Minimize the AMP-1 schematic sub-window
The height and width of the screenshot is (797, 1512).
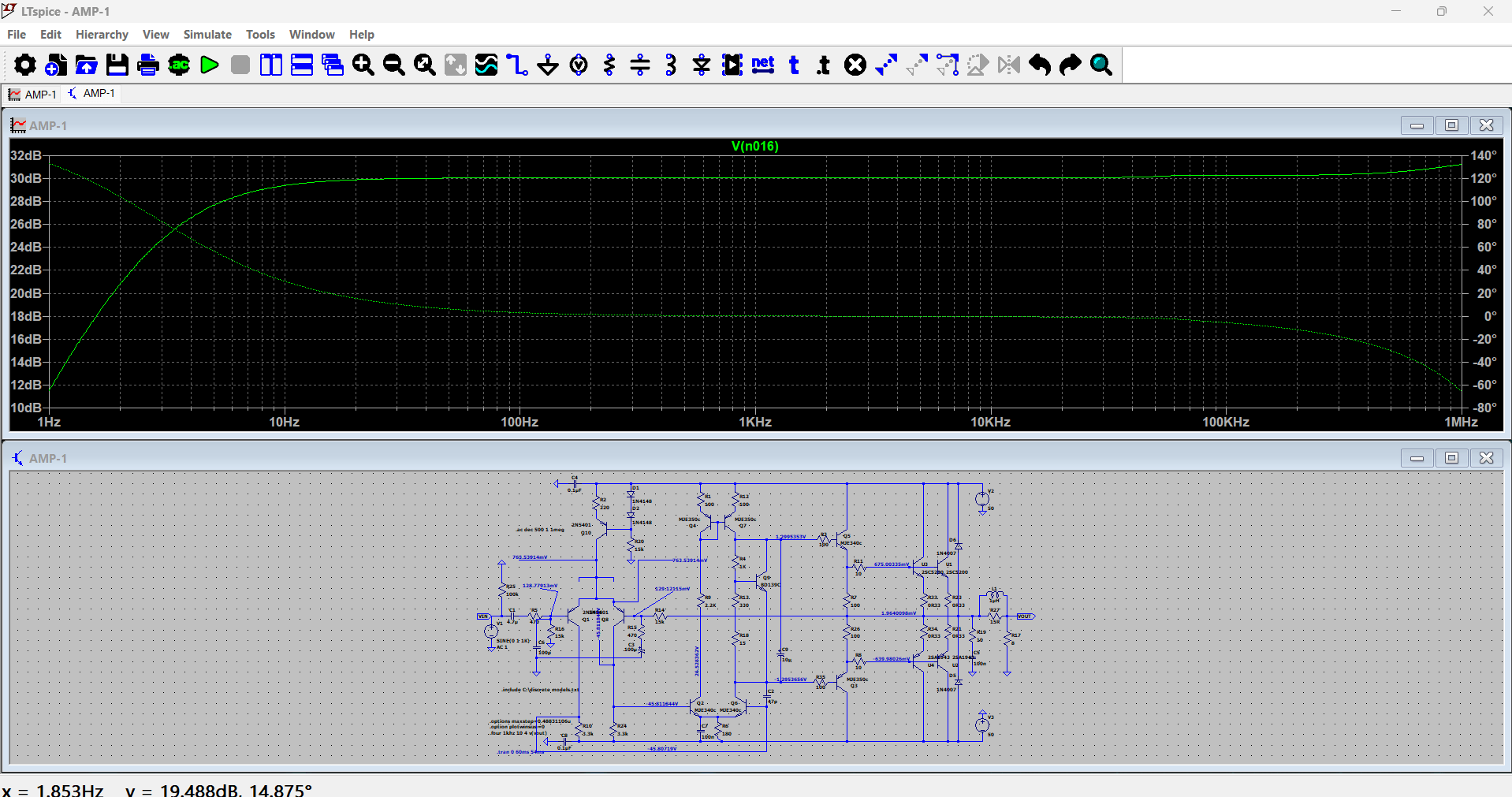(x=1417, y=458)
